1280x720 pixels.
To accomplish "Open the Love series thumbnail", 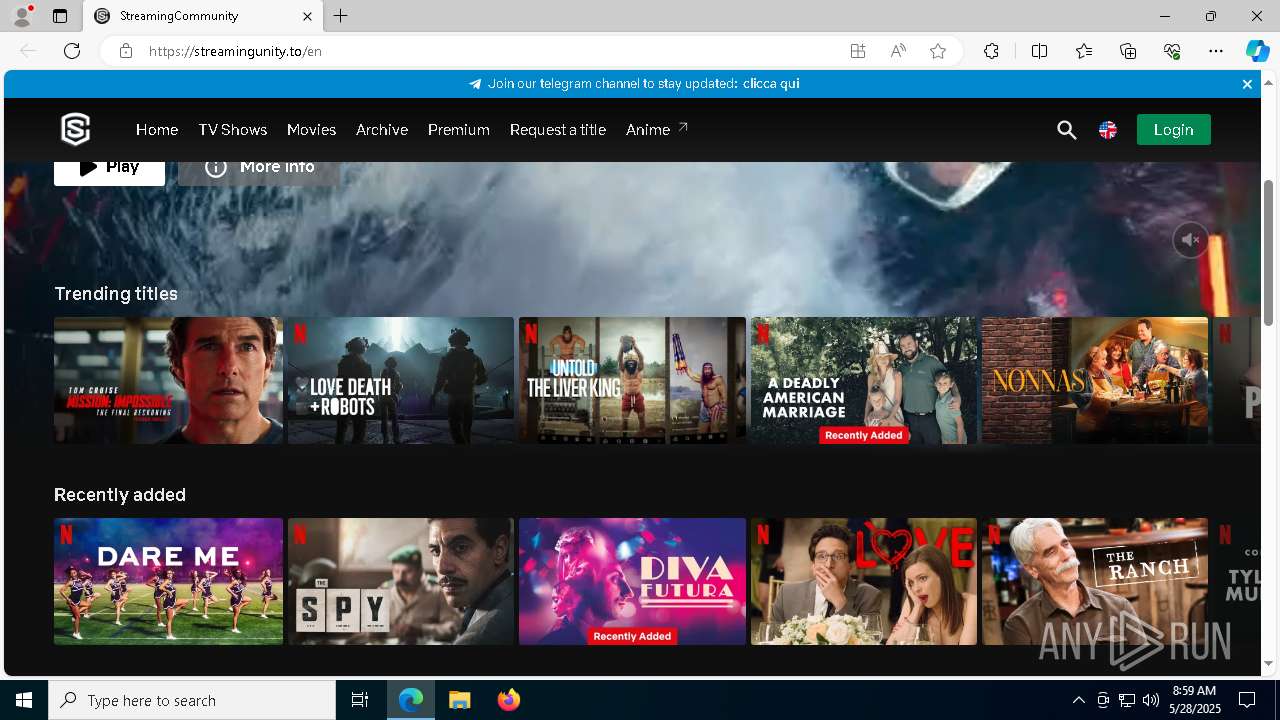I will tap(864, 581).
